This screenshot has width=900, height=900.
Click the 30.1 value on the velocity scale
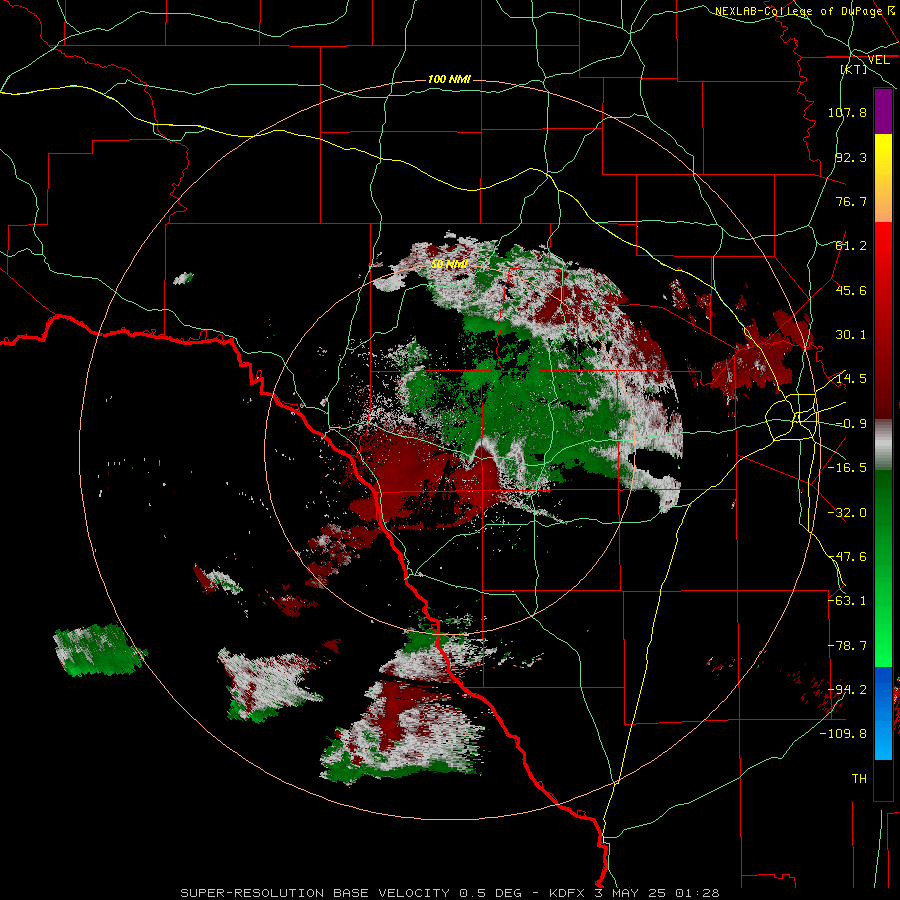tap(851, 335)
